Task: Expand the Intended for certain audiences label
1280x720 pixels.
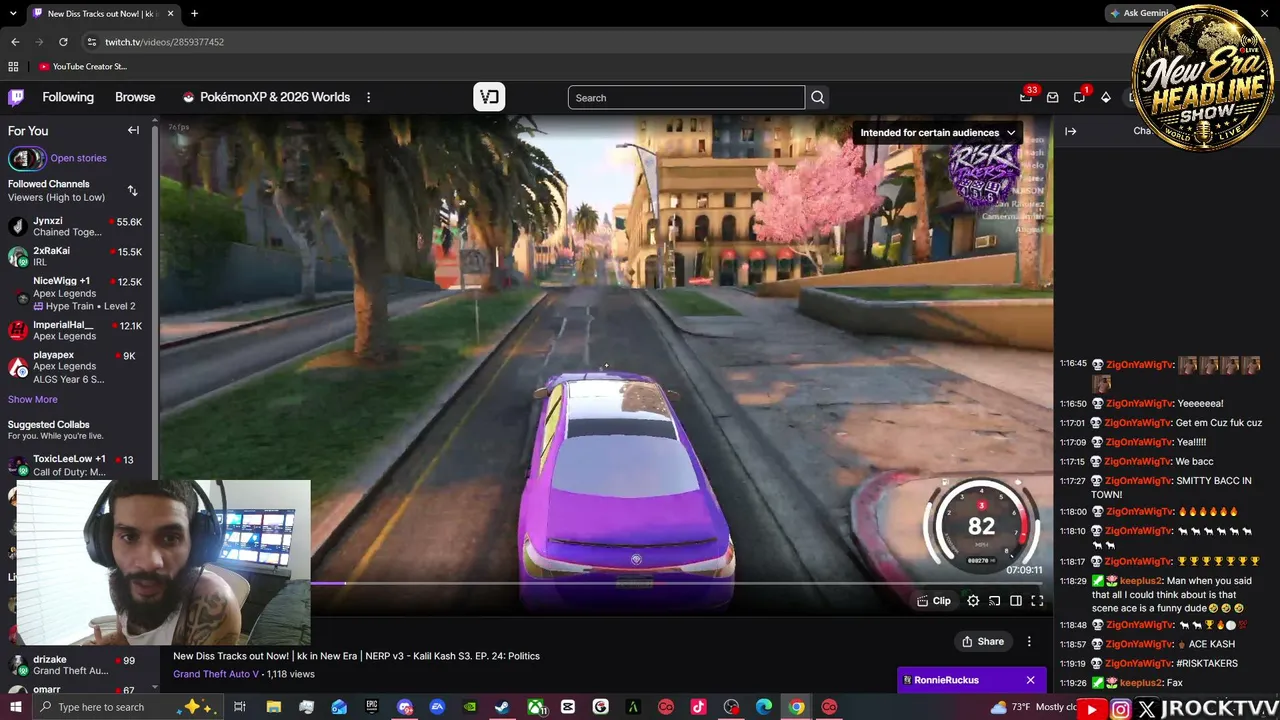Action: tap(938, 132)
